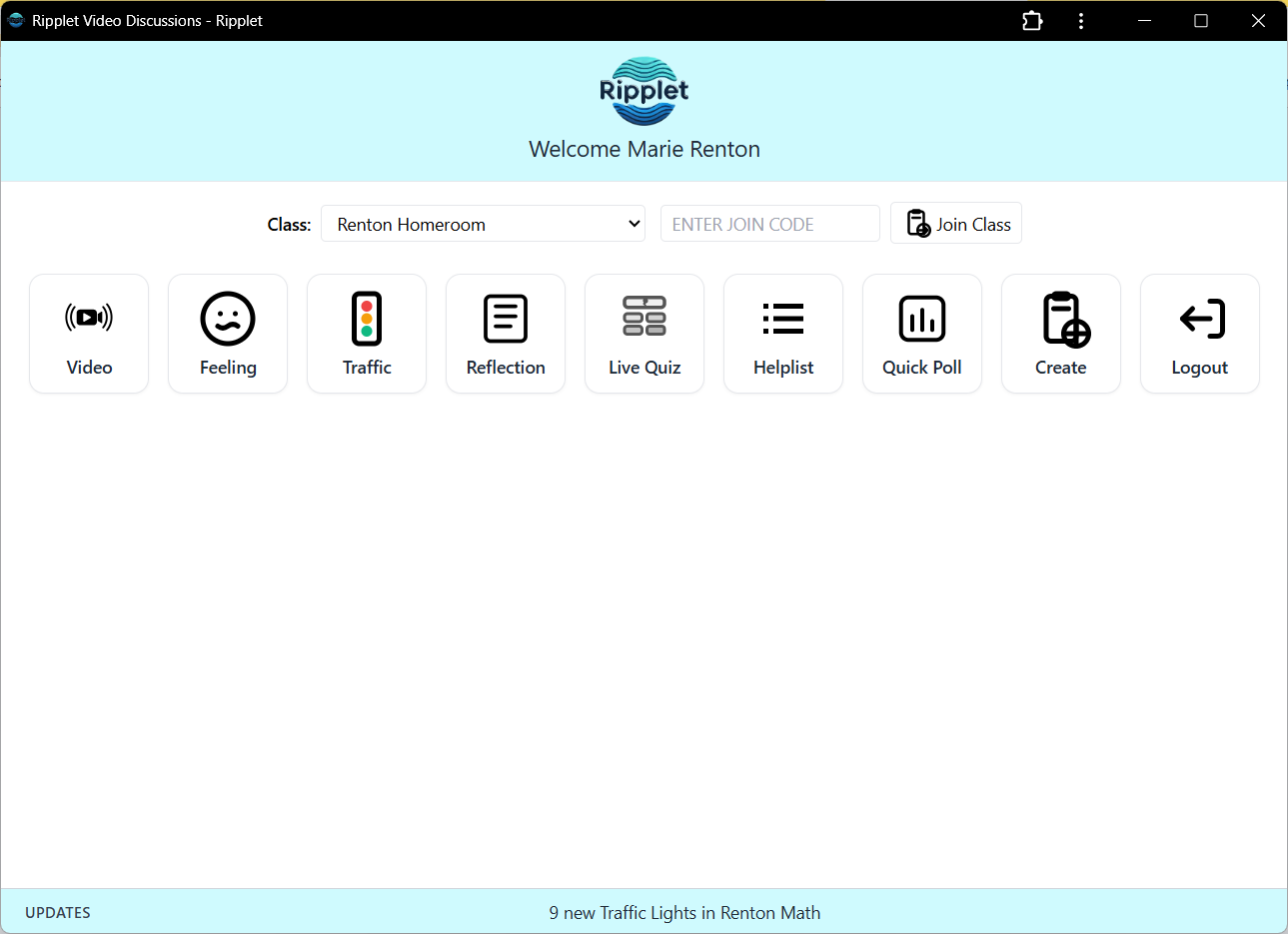Open the Create activity tool
The height and width of the screenshot is (934, 1288).
point(1060,333)
